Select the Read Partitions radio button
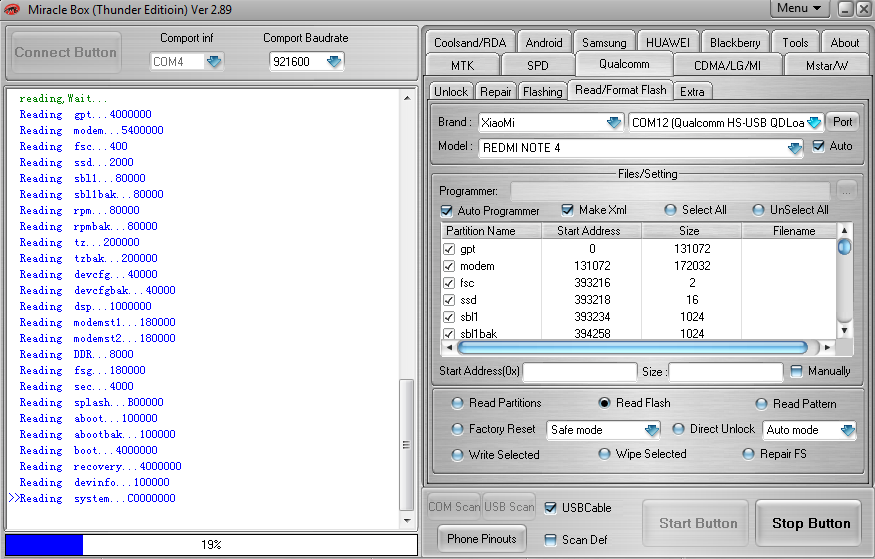The height and width of the screenshot is (559, 875). [458, 403]
